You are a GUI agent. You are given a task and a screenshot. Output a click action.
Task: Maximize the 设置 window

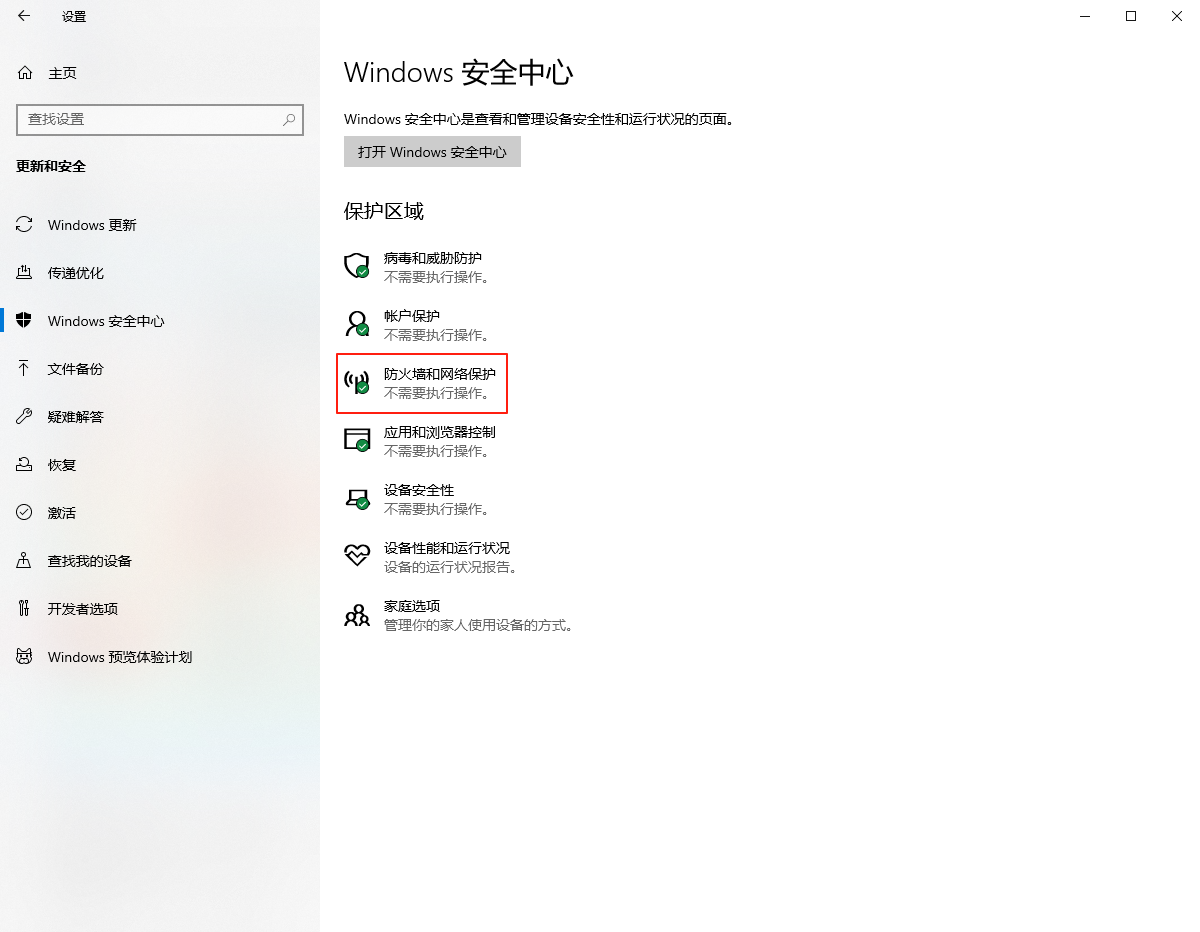click(1131, 16)
